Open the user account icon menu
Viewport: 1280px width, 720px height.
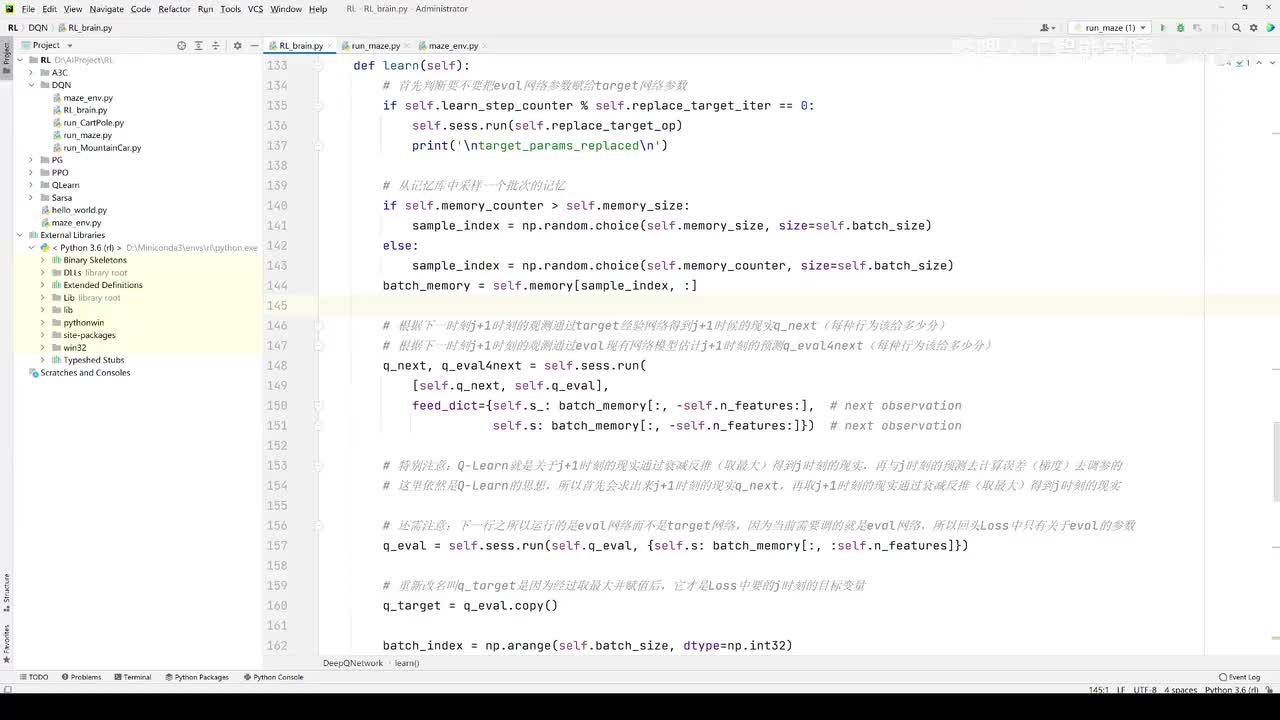(1048, 28)
